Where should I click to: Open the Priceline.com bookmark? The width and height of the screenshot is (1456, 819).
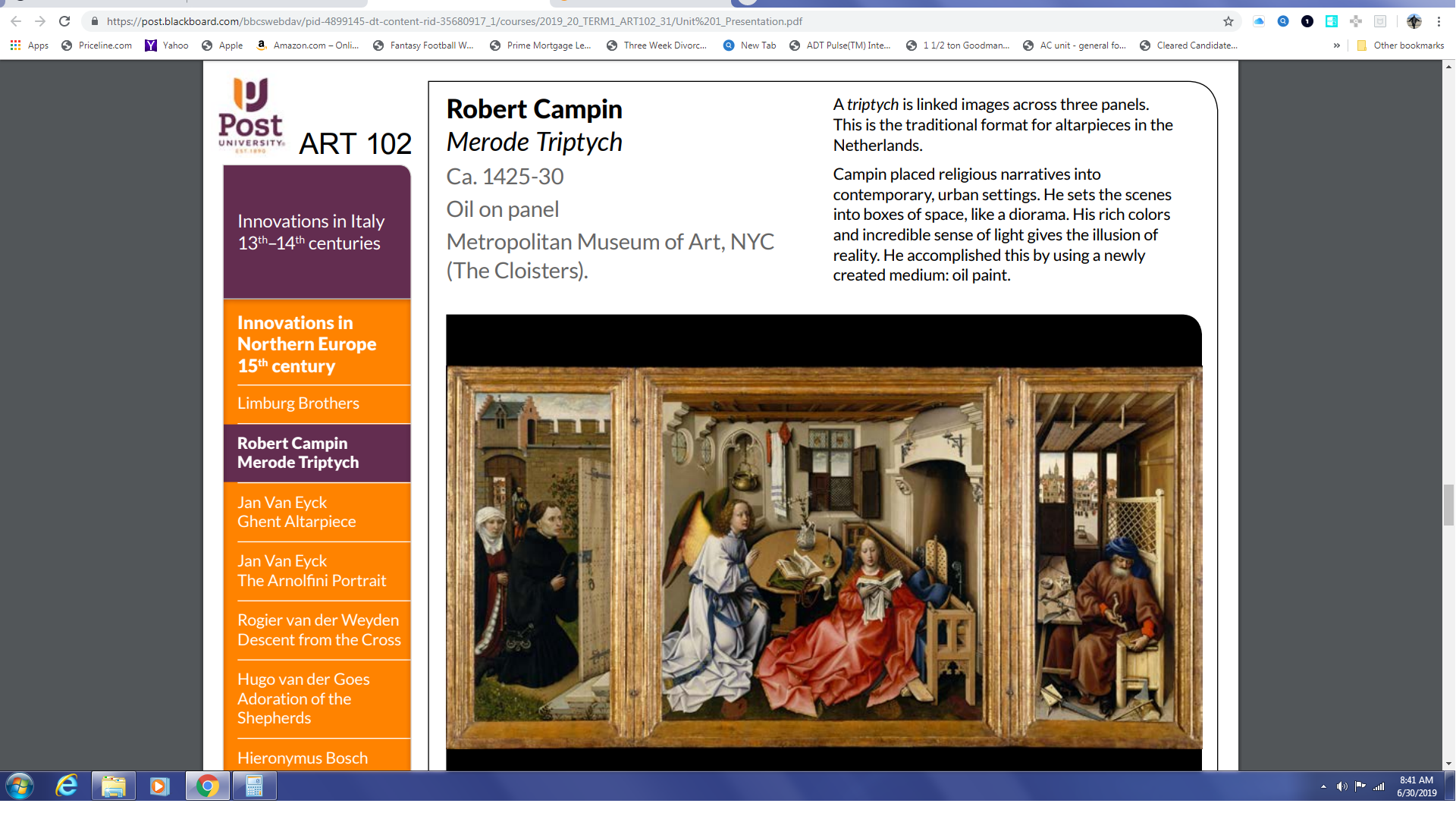(x=96, y=45)
